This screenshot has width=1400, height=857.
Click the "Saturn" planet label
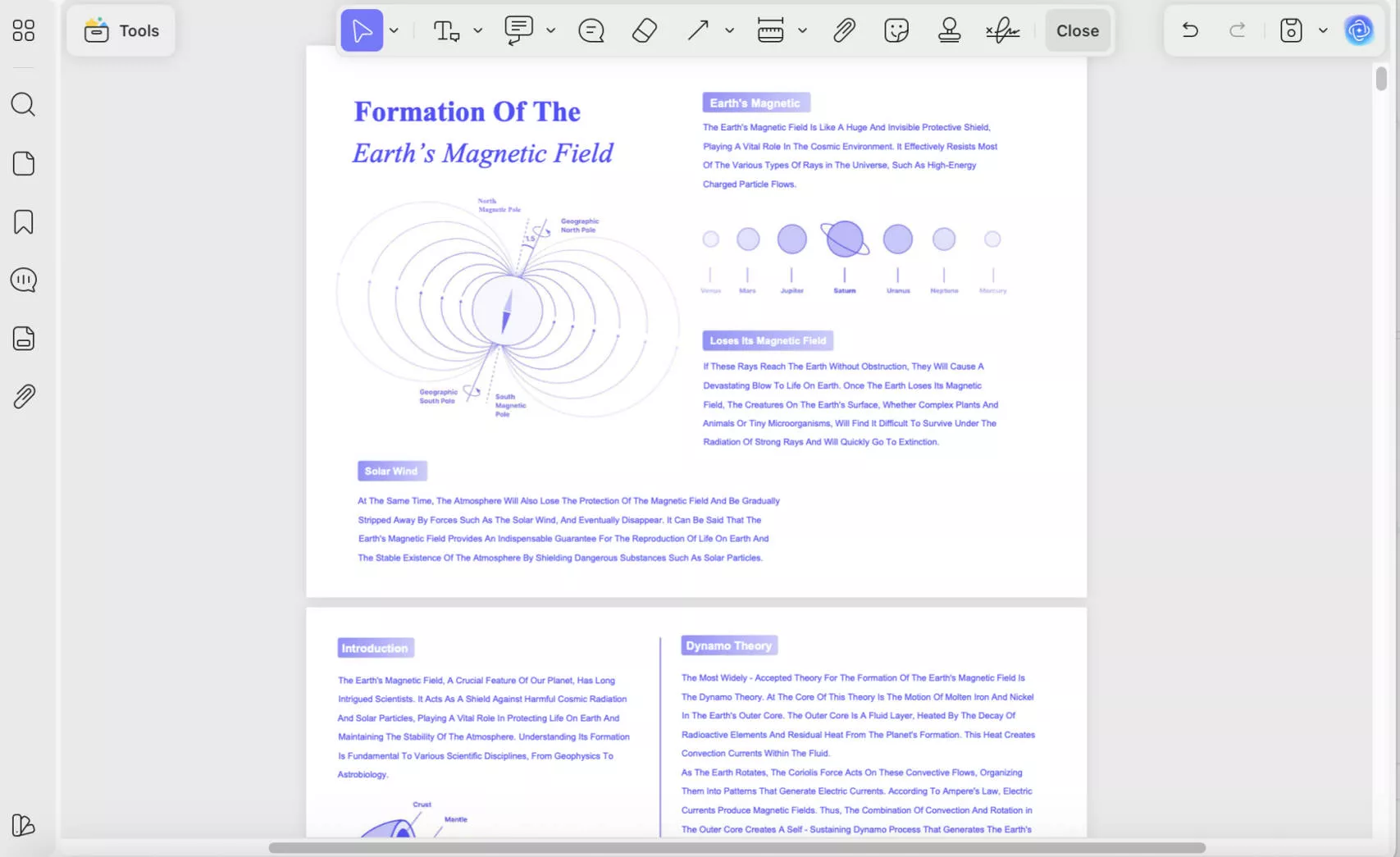[845, 290]
